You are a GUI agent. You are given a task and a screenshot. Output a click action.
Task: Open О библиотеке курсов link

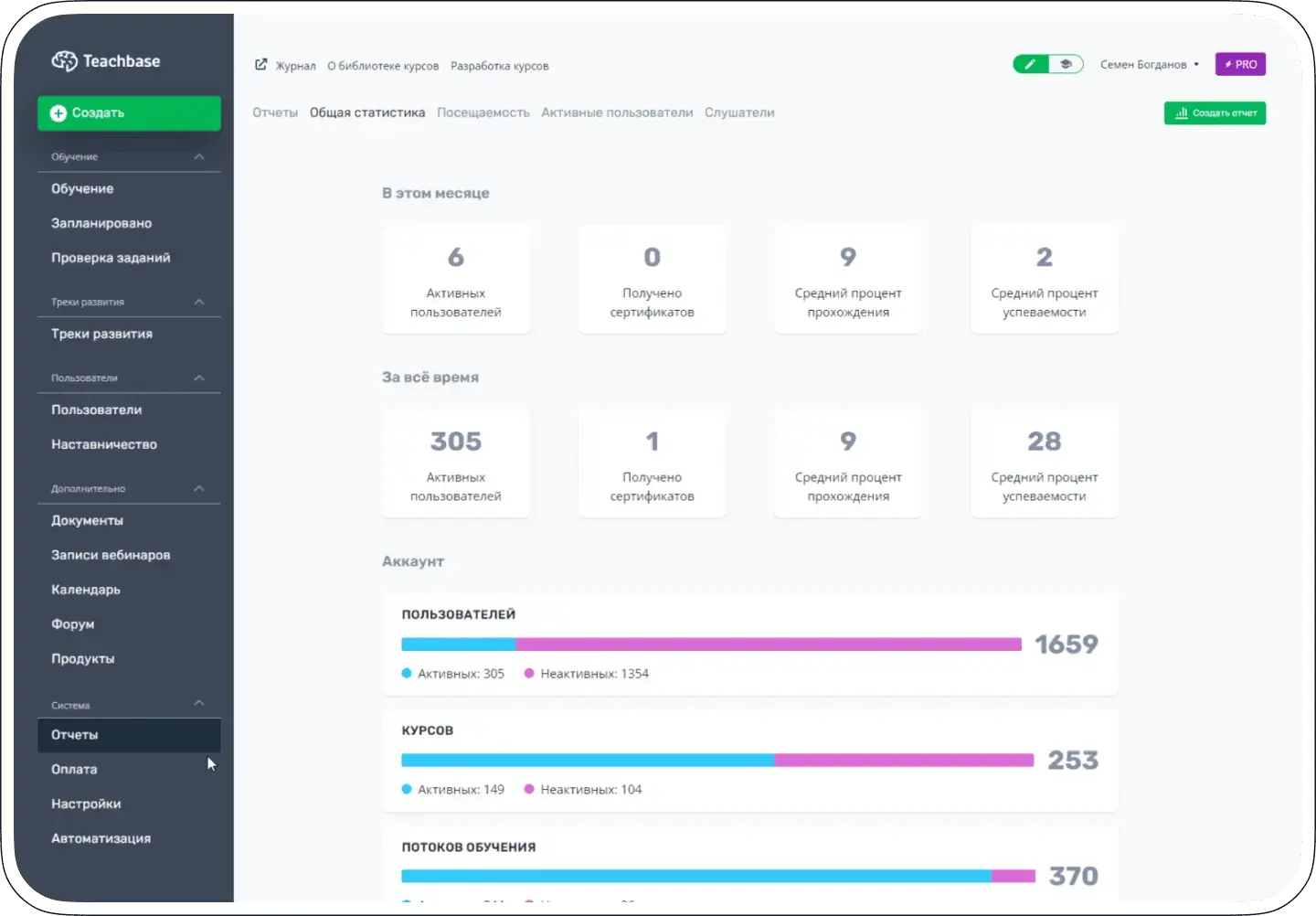coord(383,66)
